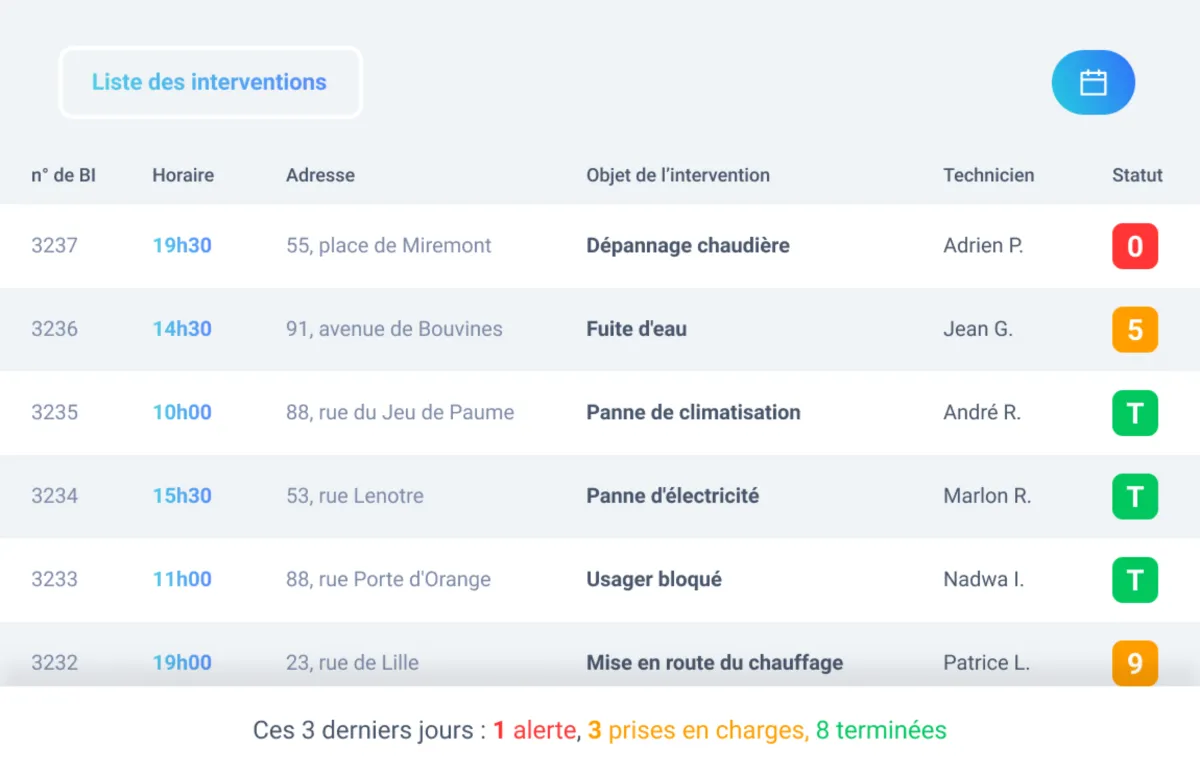
Task: Click green T badge for André R.
Action: point(1135,413)
